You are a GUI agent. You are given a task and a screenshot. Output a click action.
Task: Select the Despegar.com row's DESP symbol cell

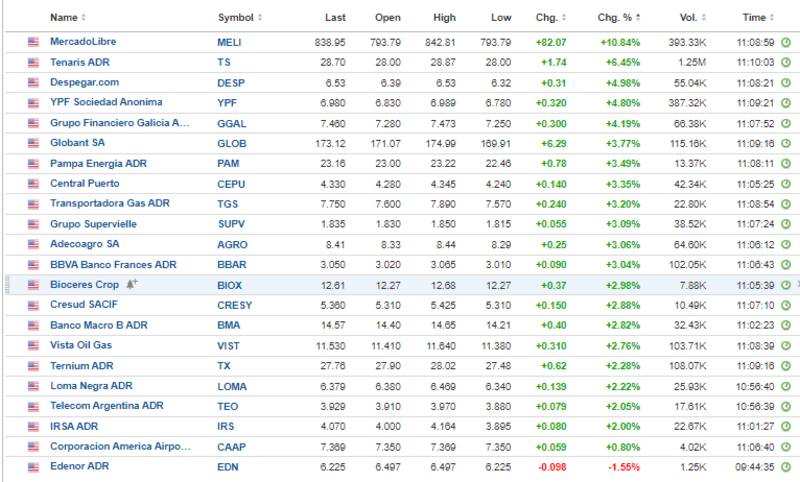tap(230, 83)
